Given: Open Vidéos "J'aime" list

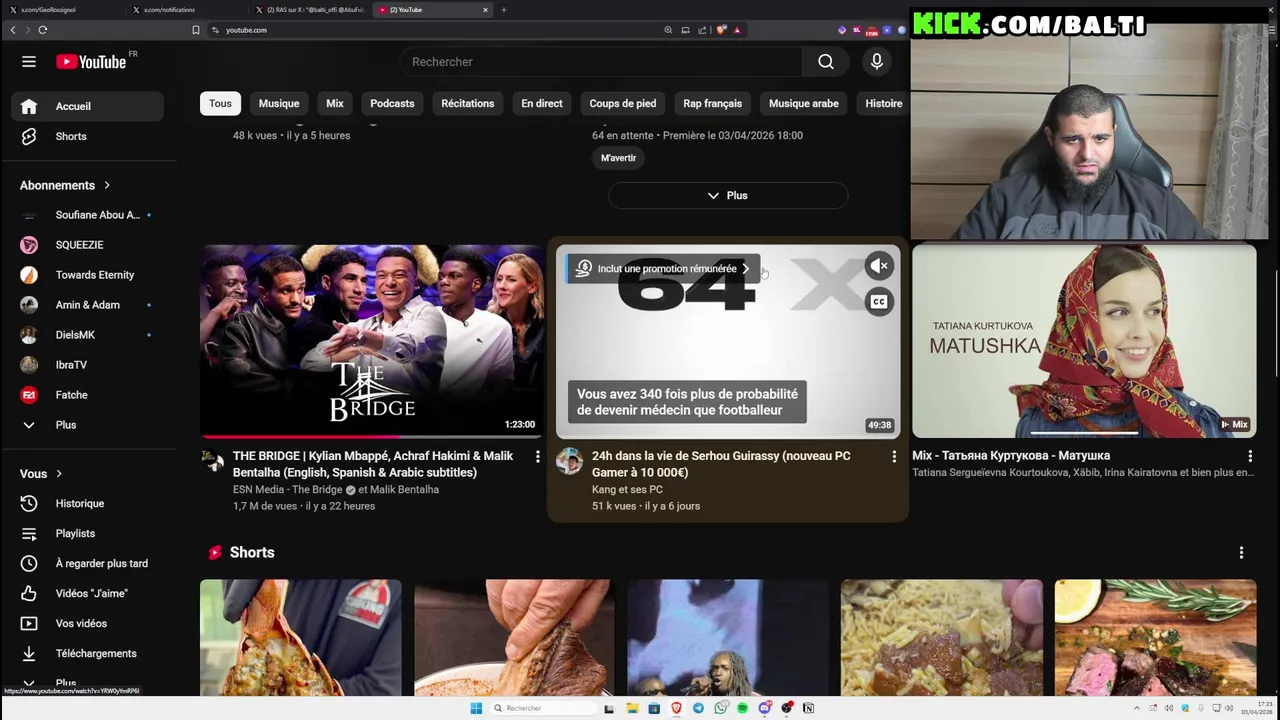Looking at the screenshot, I should 88,593.
